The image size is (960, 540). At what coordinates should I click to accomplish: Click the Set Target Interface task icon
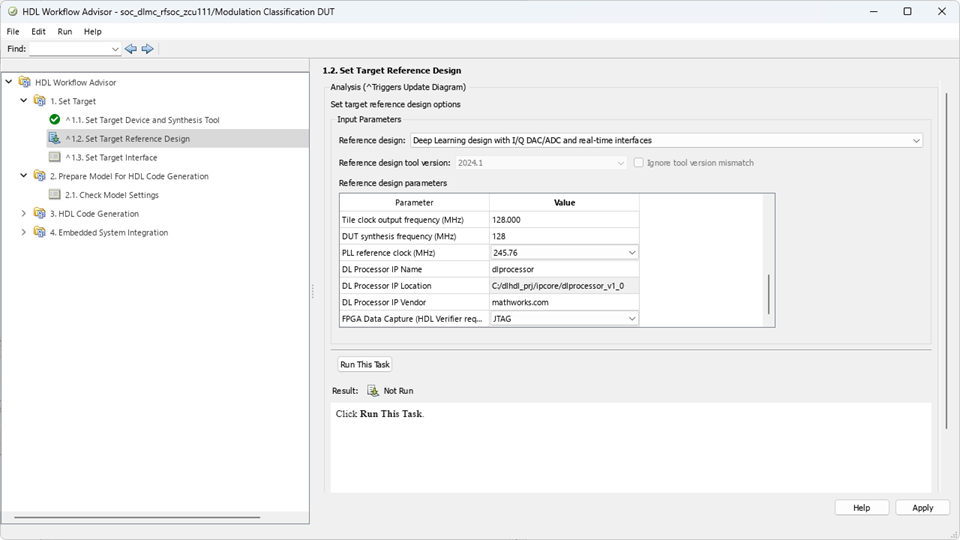[x=55, y=157]
